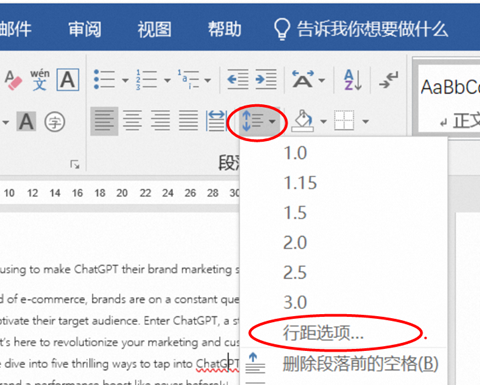Expand the numbering style dropdown
Viewport: 480px width, 385px height.
point(167,80)
